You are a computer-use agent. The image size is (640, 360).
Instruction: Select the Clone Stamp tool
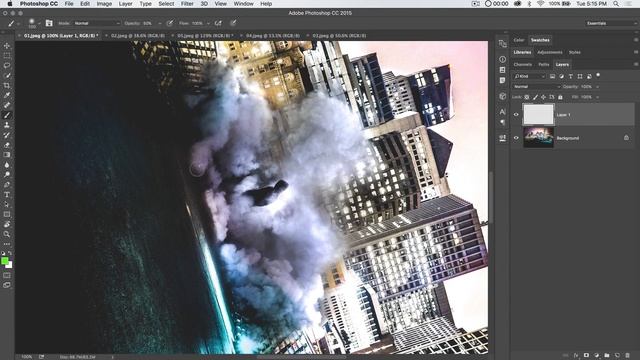(7, 125)
